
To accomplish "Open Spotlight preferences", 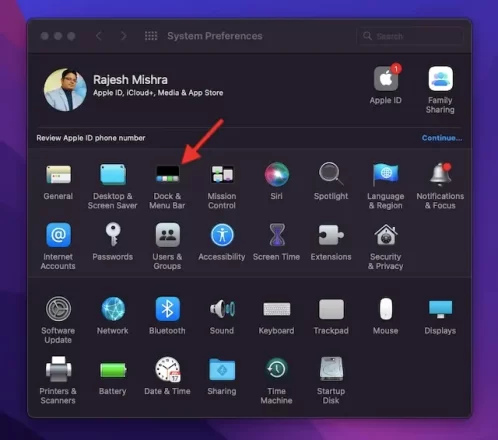I will coord(331,174).
